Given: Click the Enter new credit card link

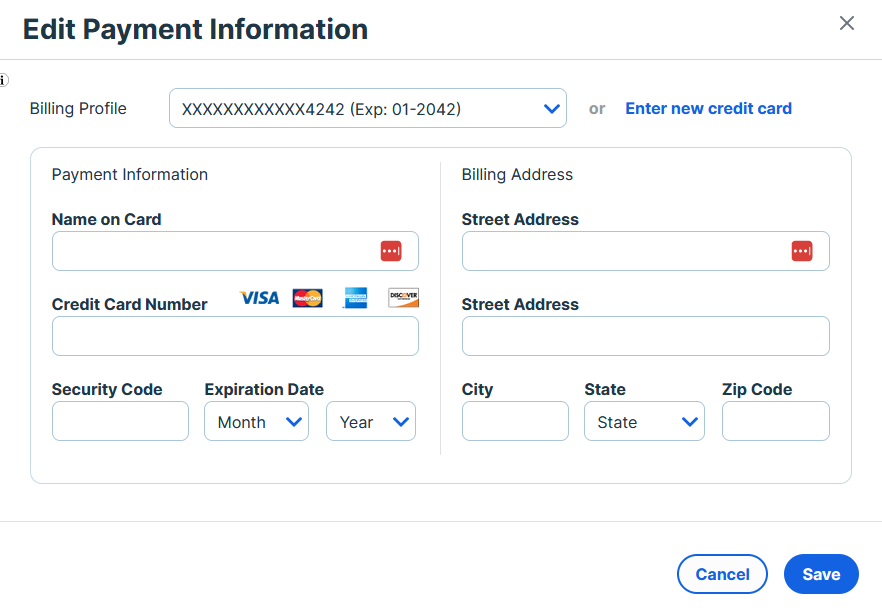Looking at the screenshot, I should point(708,109).
